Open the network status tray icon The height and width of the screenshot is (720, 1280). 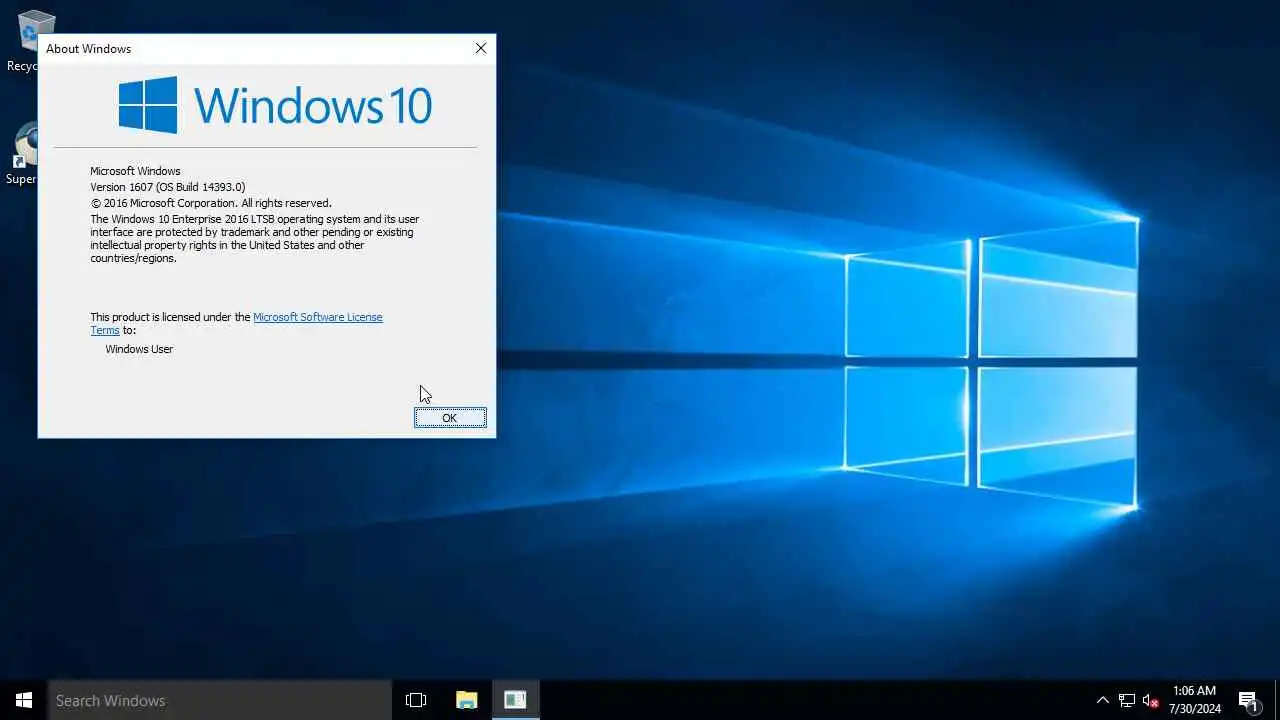pyautogui.click(x=1127, y=700)
